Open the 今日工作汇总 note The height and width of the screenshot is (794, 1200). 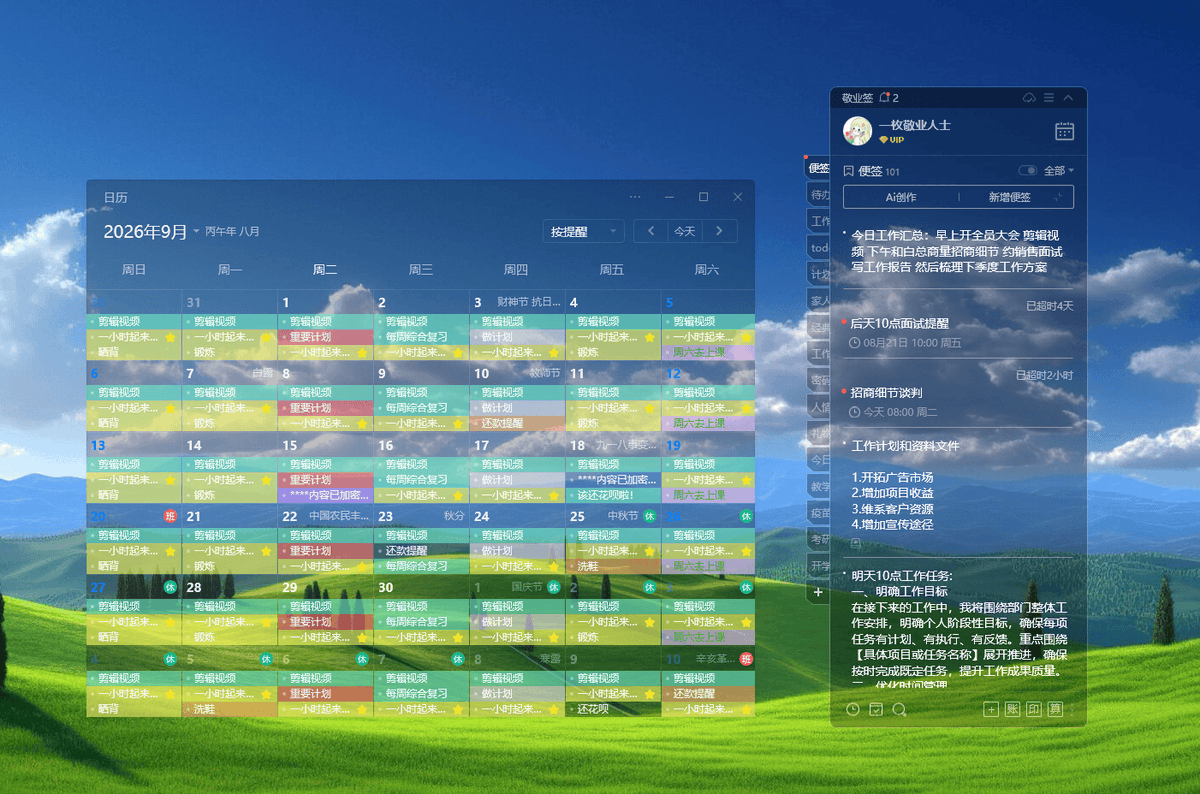(x=957, y=251)
